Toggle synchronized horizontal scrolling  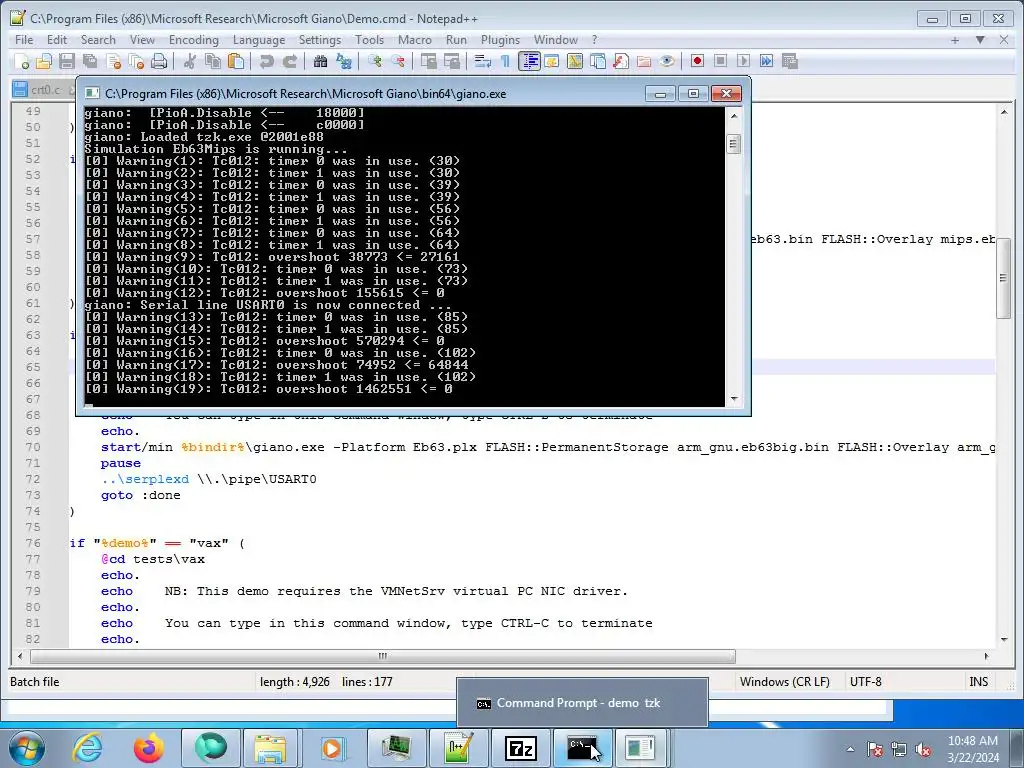(x=451, y=61)
